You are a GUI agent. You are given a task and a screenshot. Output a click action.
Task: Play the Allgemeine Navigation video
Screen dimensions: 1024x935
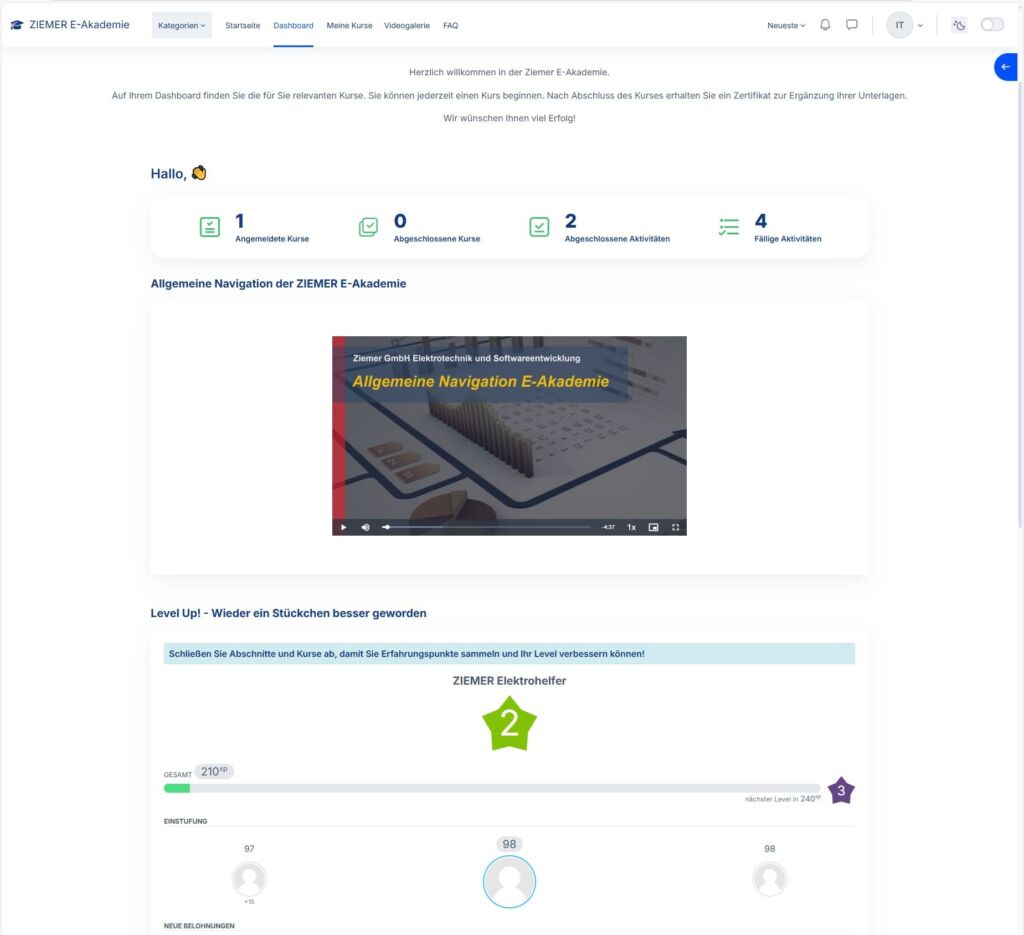(x=343, y=527)
